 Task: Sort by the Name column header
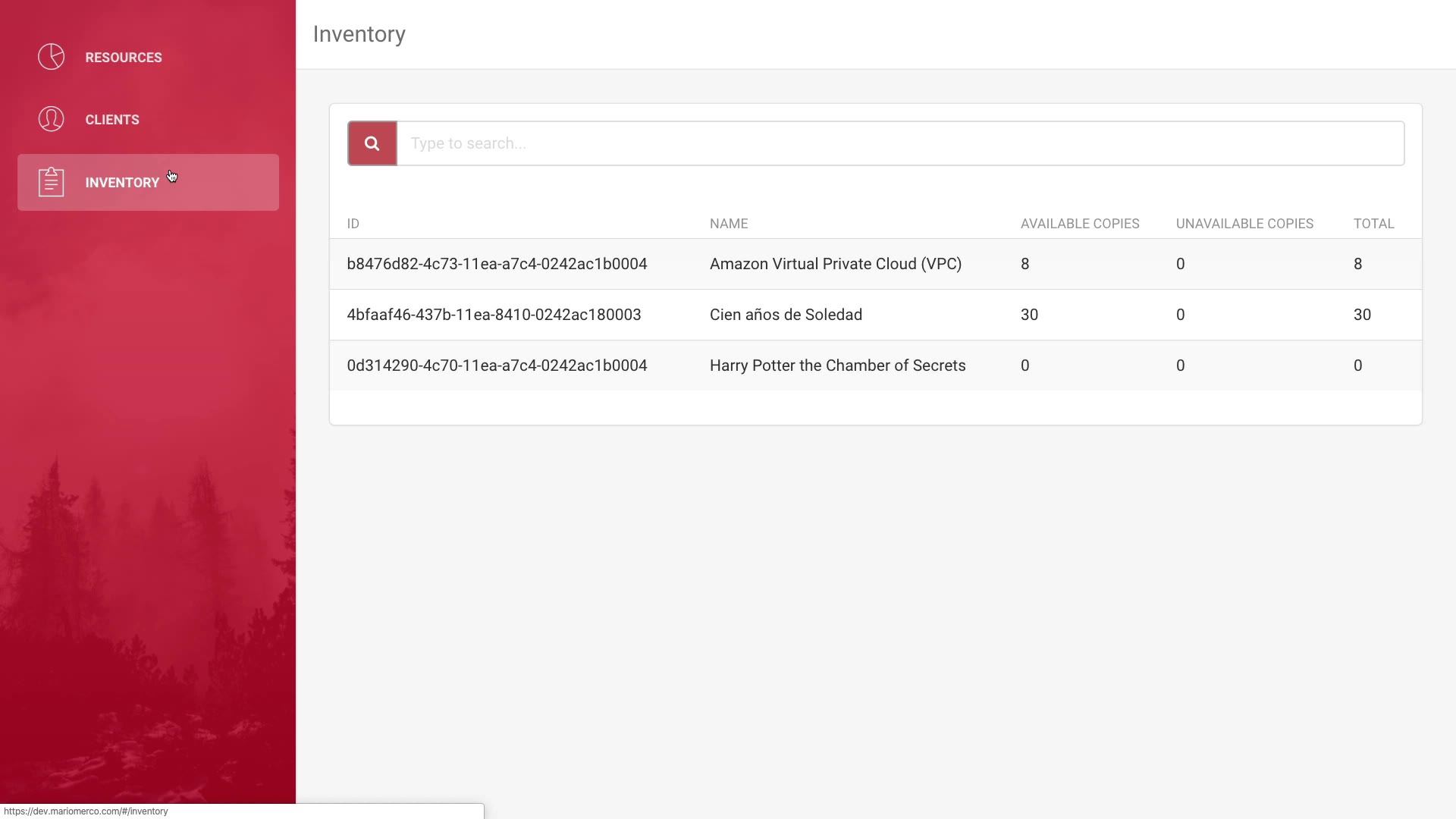click(x=729, y=224)
